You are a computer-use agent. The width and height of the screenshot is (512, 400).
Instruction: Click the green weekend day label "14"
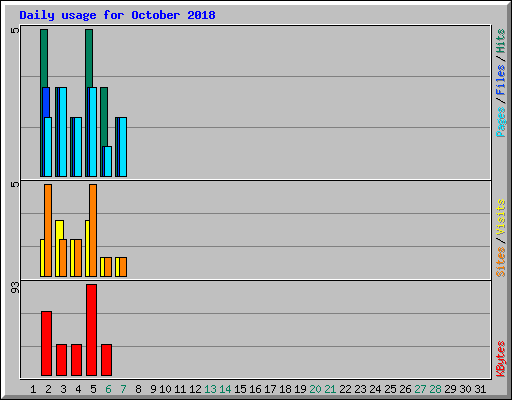click(x=225, y=389)
